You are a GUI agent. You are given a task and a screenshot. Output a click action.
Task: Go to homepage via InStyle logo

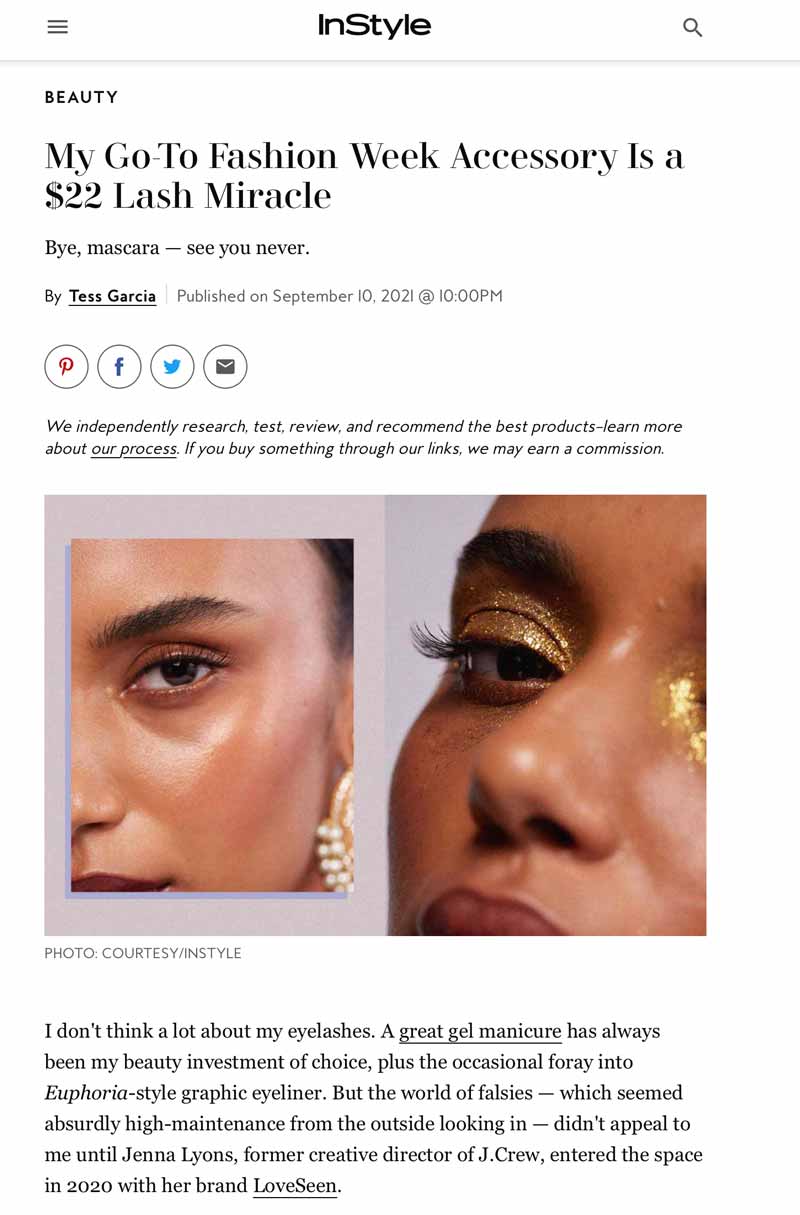click(x=374, y=26)
